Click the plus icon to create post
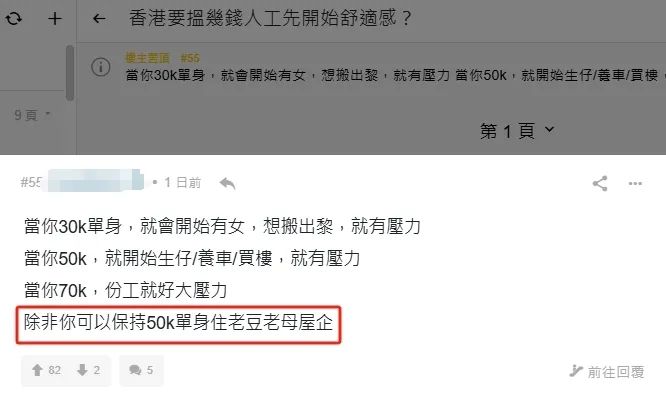This screenshot has width=666, height=400. (x=55, y=19)
